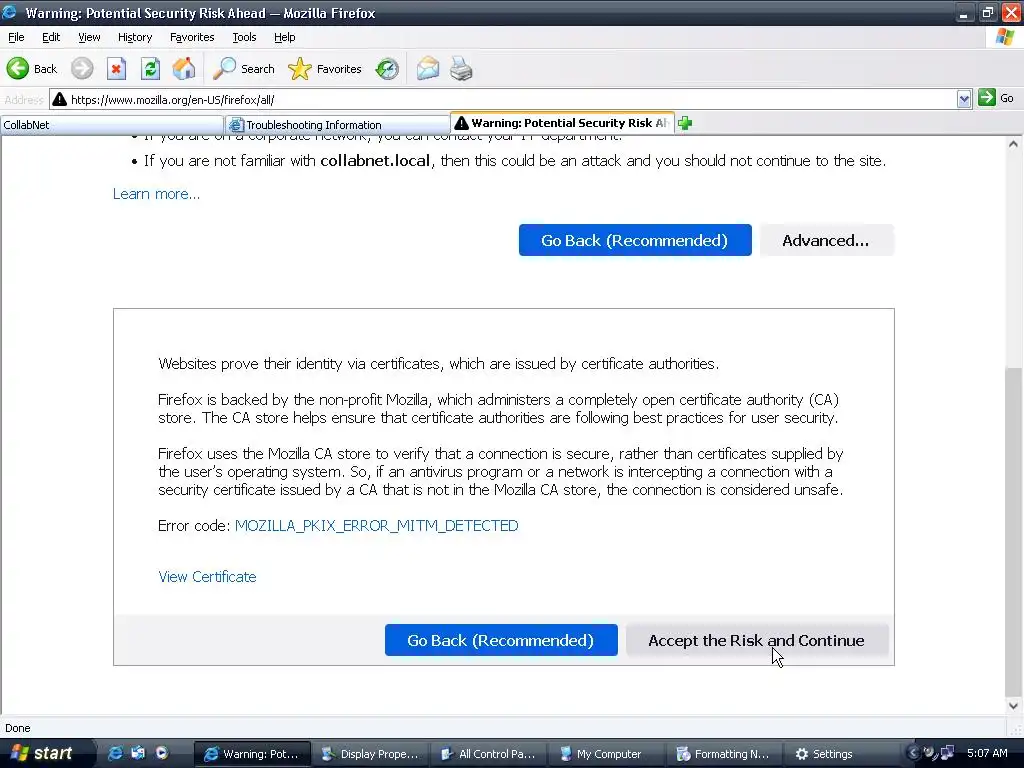Switch to All Control Panel taskbar item
1024x768 pixels.
tap(487, 754)
